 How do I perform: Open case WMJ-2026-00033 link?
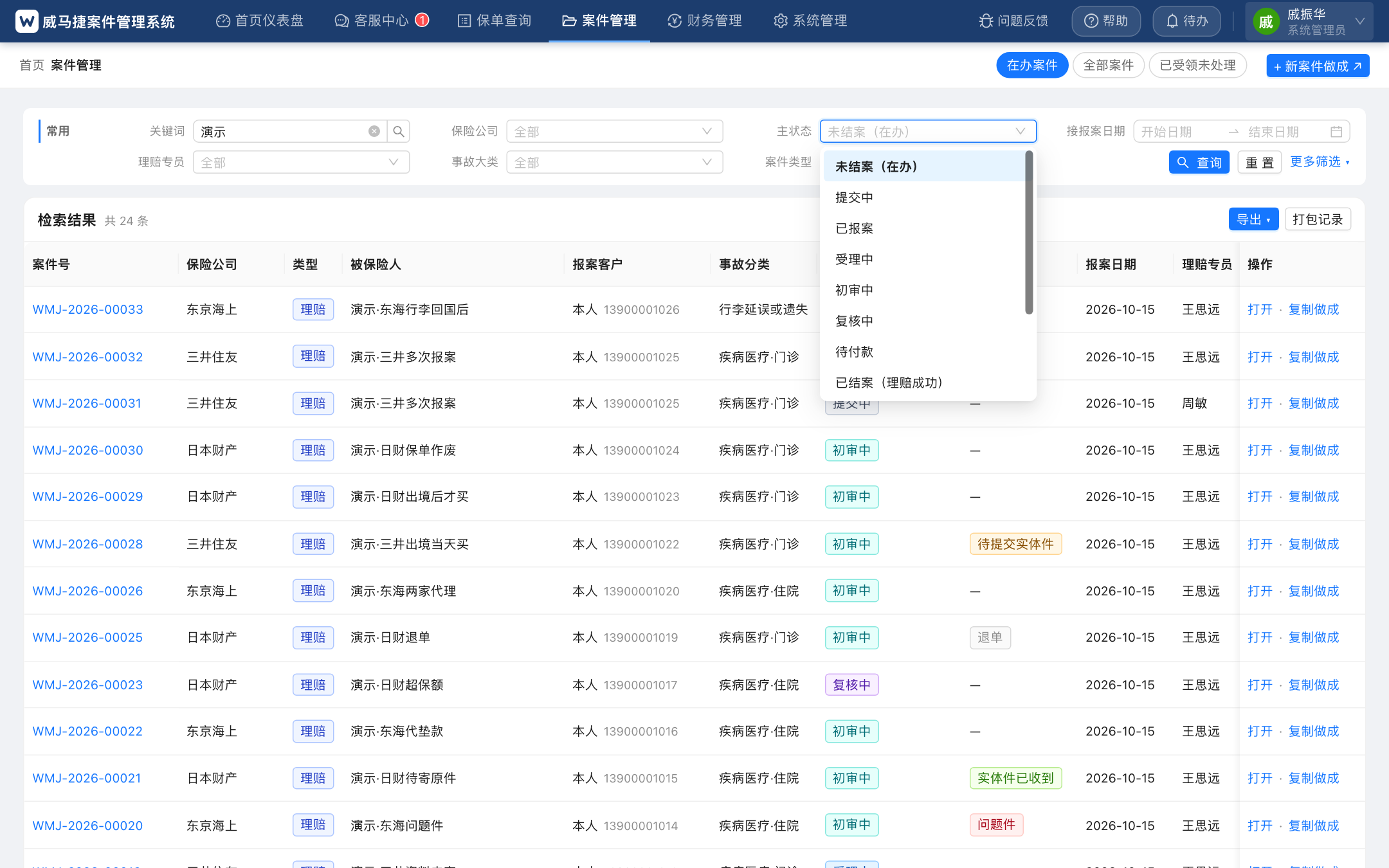coord(88,309)
